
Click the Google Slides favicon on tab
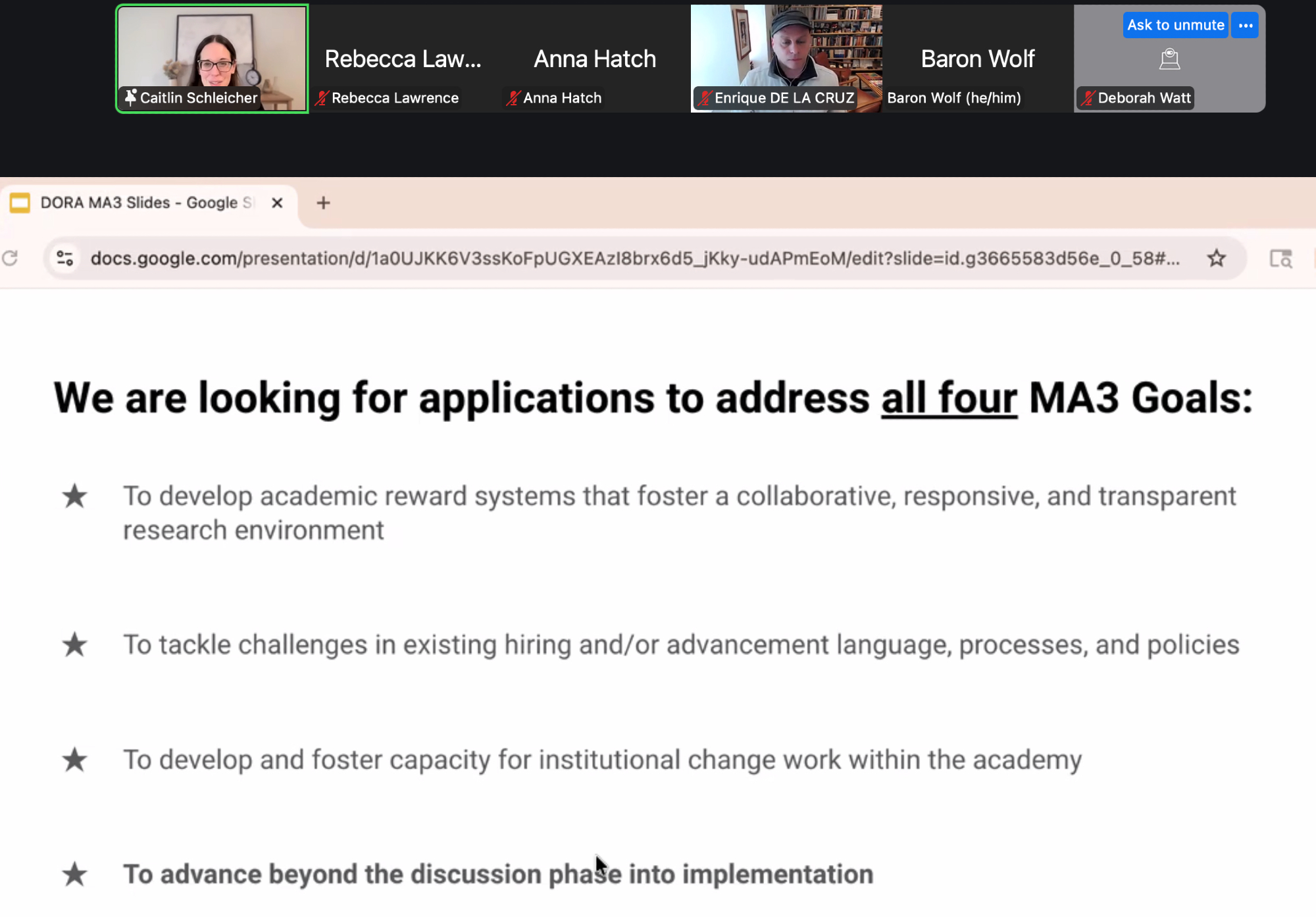(20, 203)
